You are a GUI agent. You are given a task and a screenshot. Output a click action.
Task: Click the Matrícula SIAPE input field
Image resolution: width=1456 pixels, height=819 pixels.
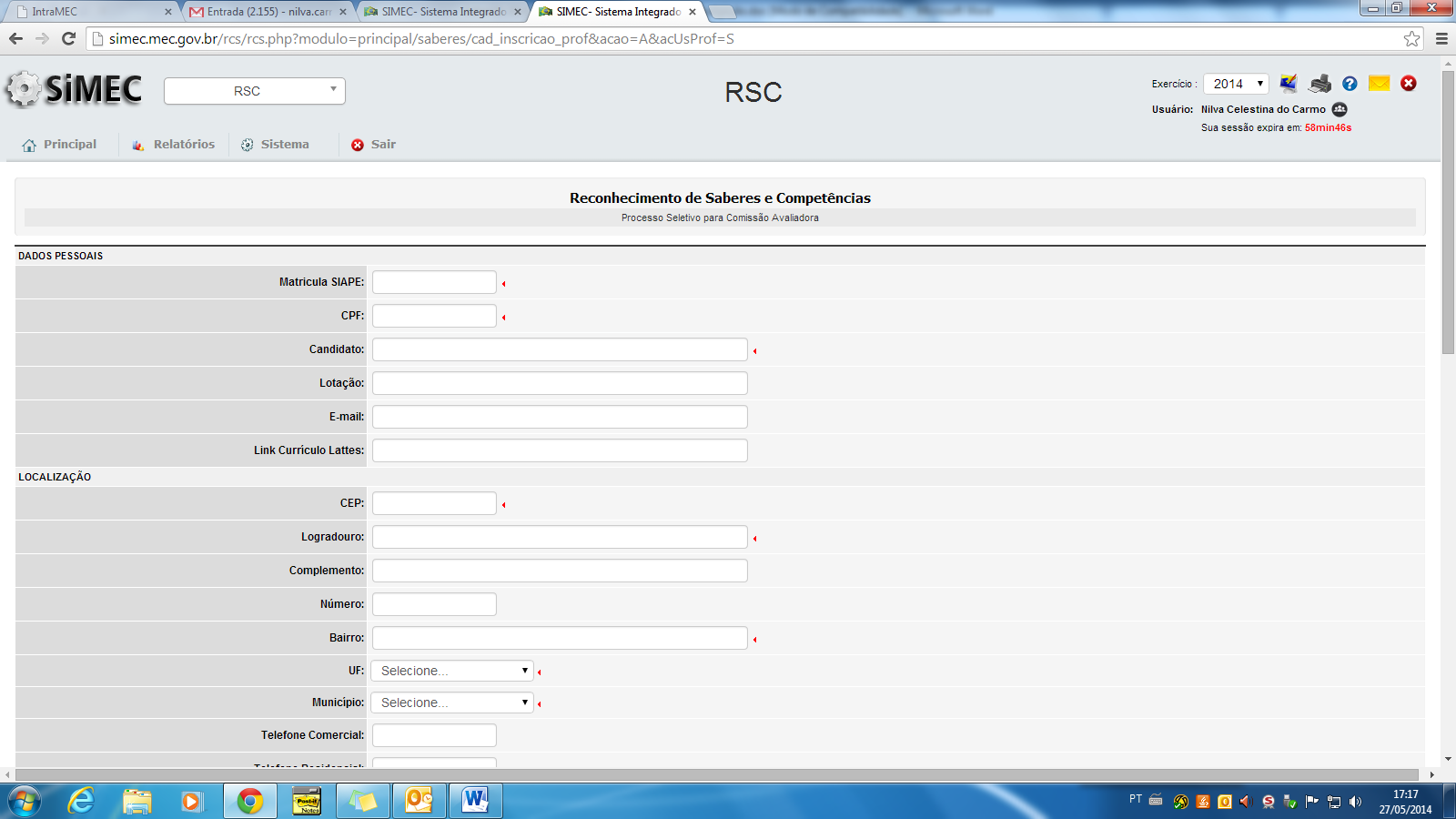click(434, 282)
